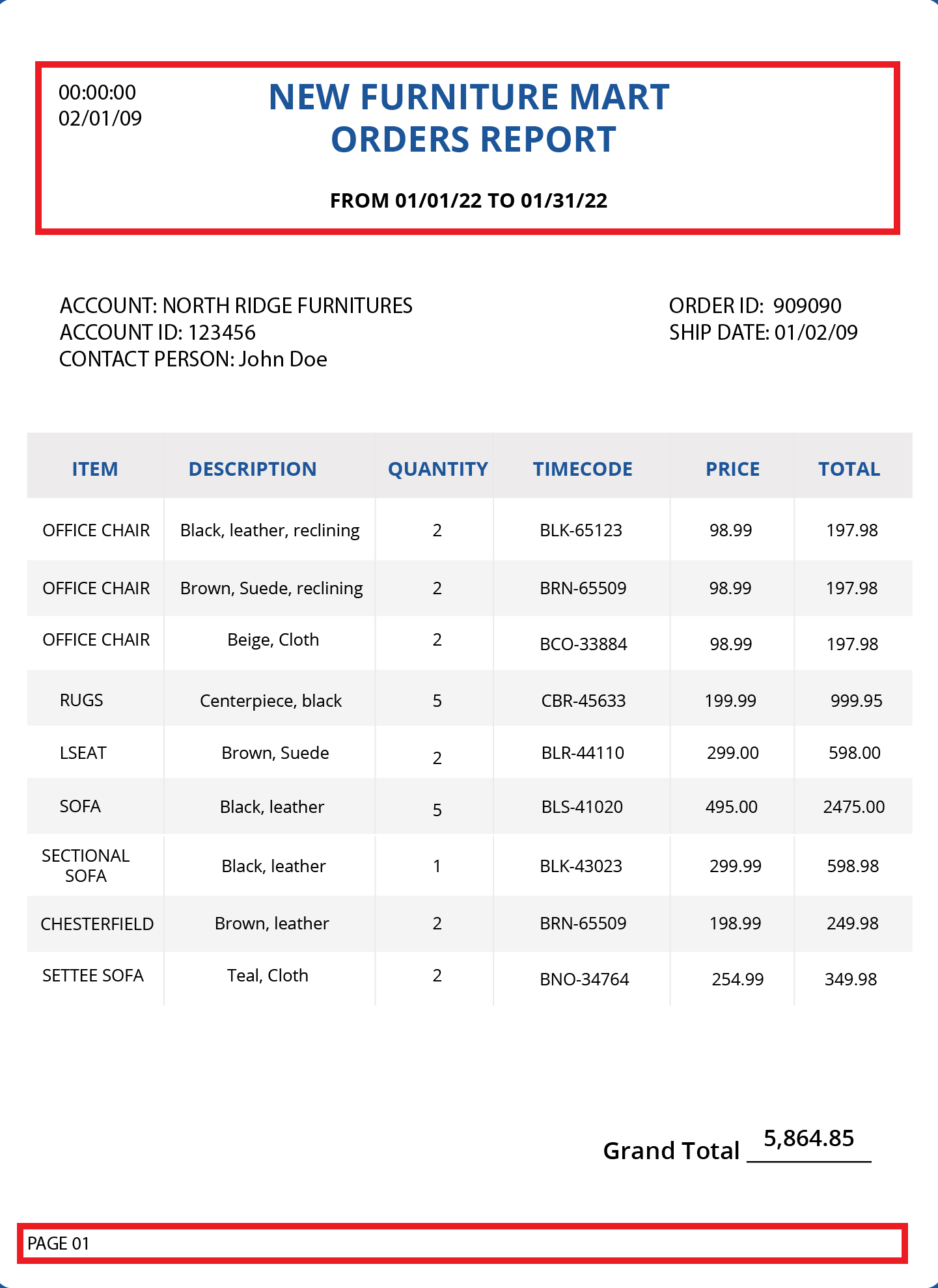The image size is (938, 1288).
Task: Click the CHESTERFIELD item row
Action: pos(97,924)
